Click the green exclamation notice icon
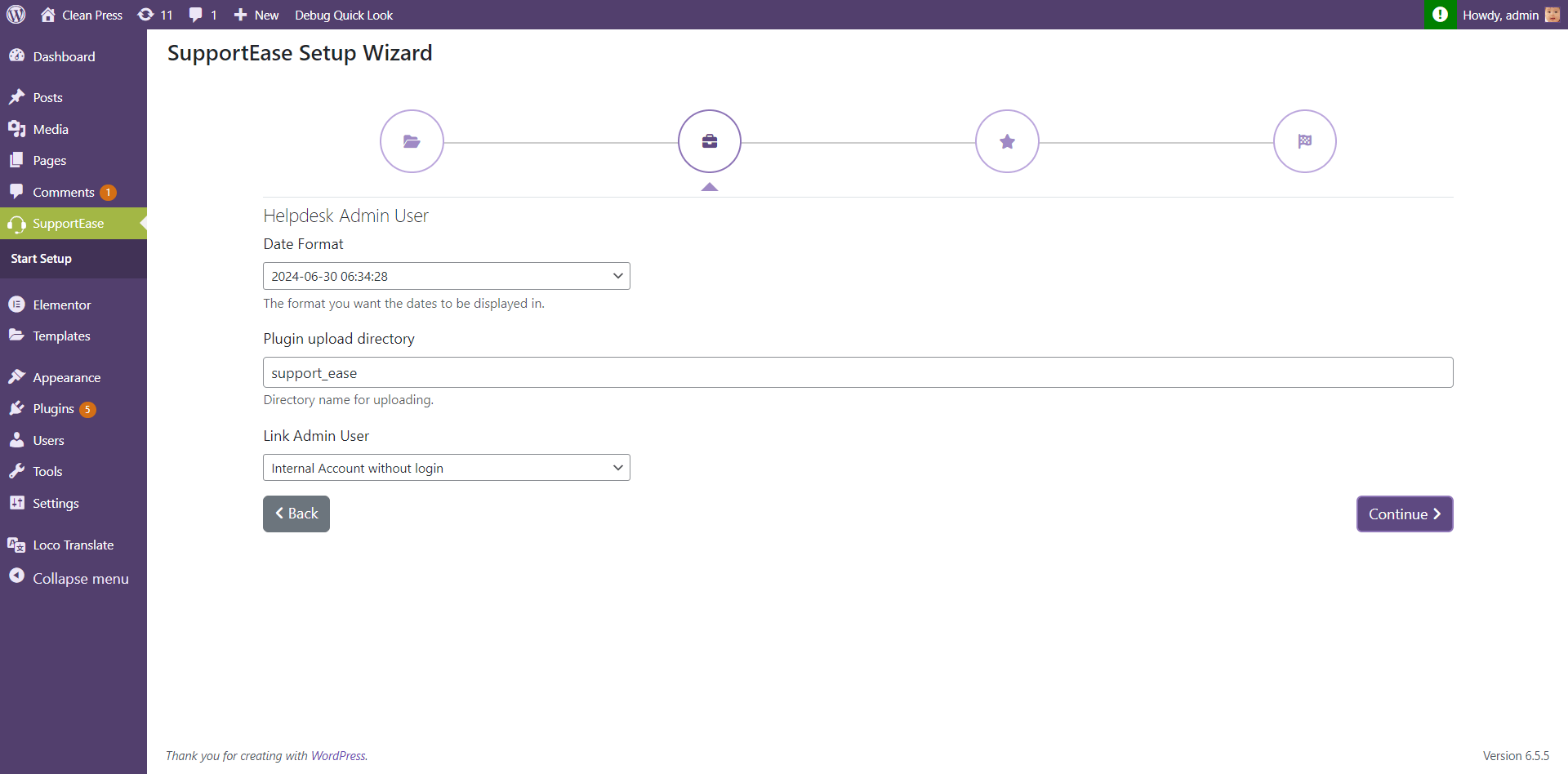This screenshot has width=1568, height=774. (x=1440, y=15)
